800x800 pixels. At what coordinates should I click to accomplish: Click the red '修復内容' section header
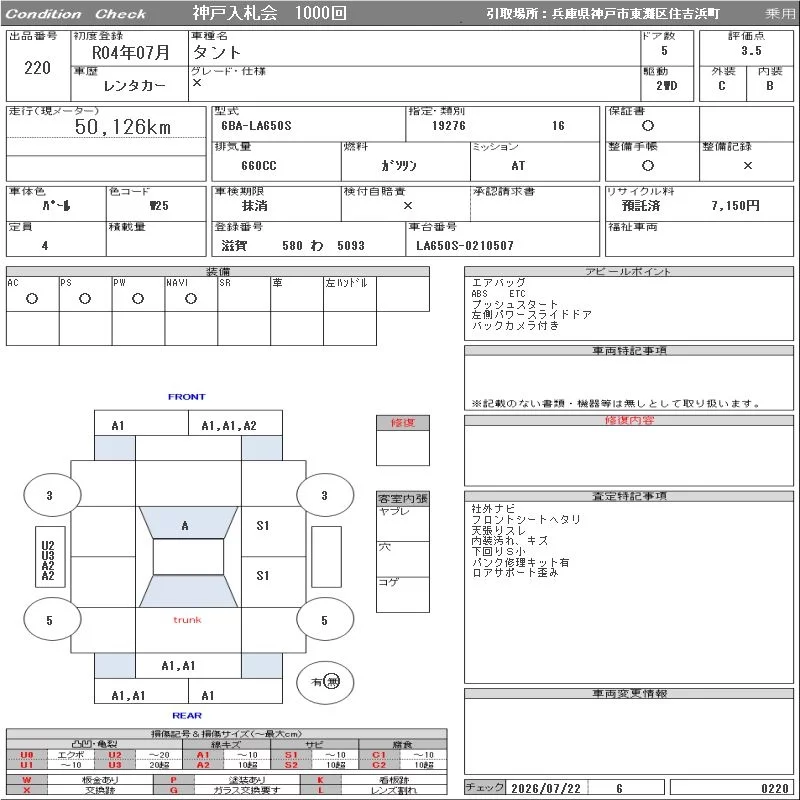629,420
